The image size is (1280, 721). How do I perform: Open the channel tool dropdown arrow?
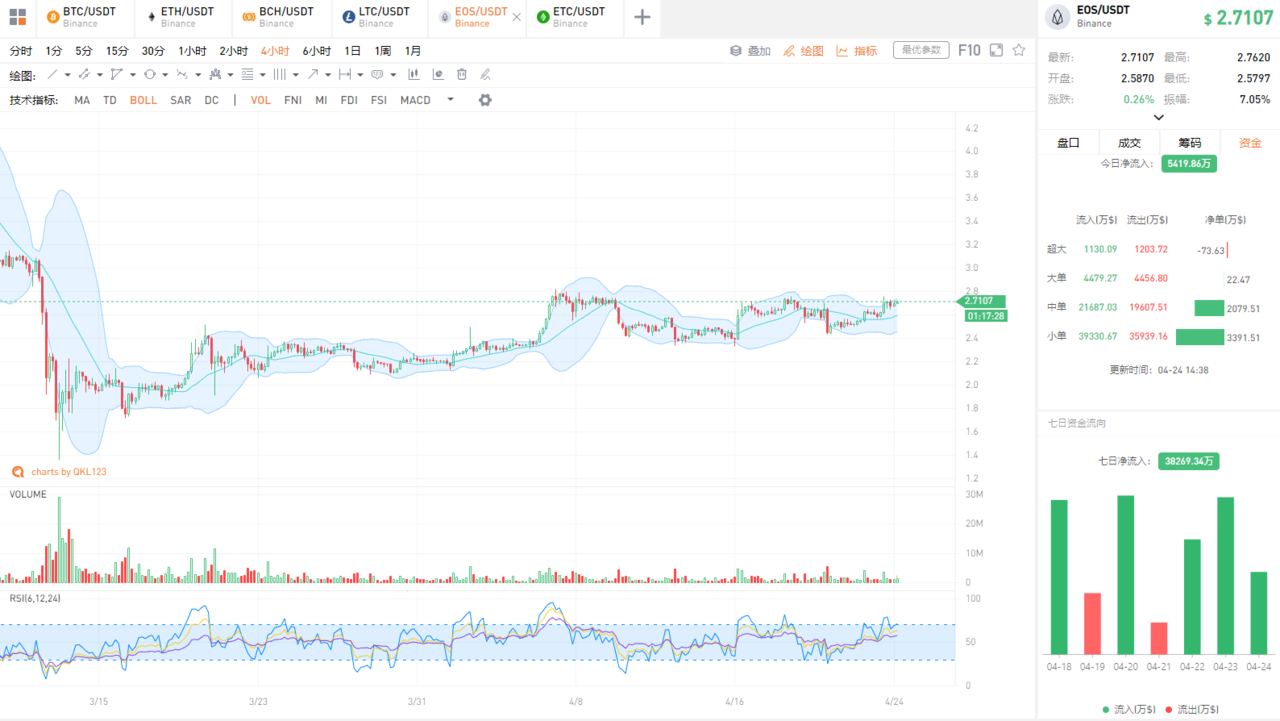[100, 75]
